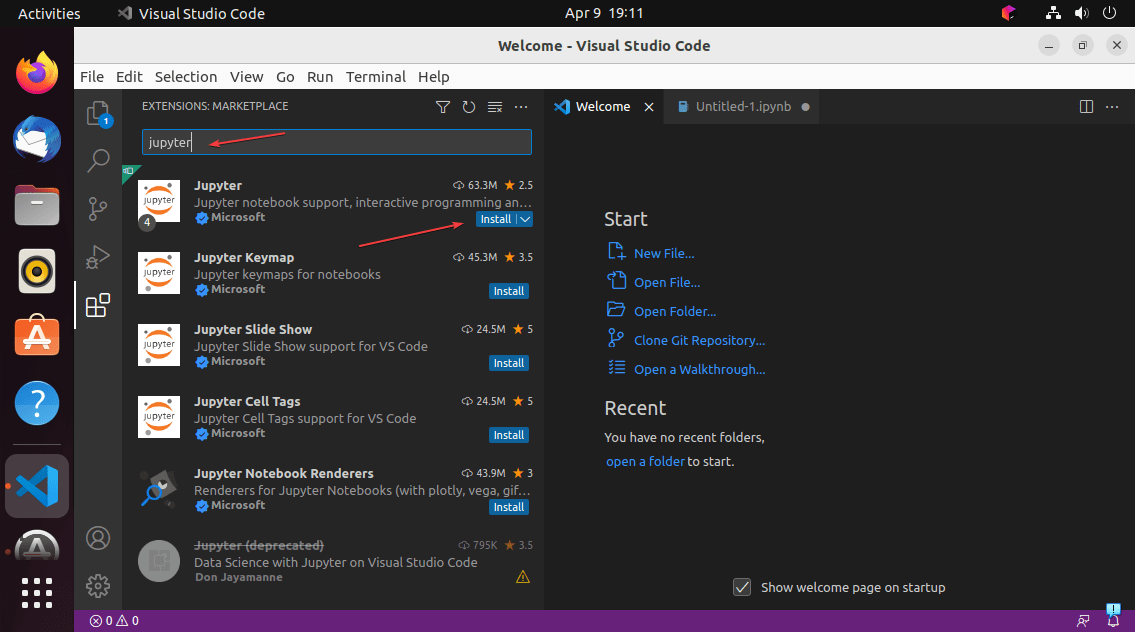This screenshot has height=632, width=1135.
Task: Select the Jupyter Slide Show title
Action: tap(253, 329)
